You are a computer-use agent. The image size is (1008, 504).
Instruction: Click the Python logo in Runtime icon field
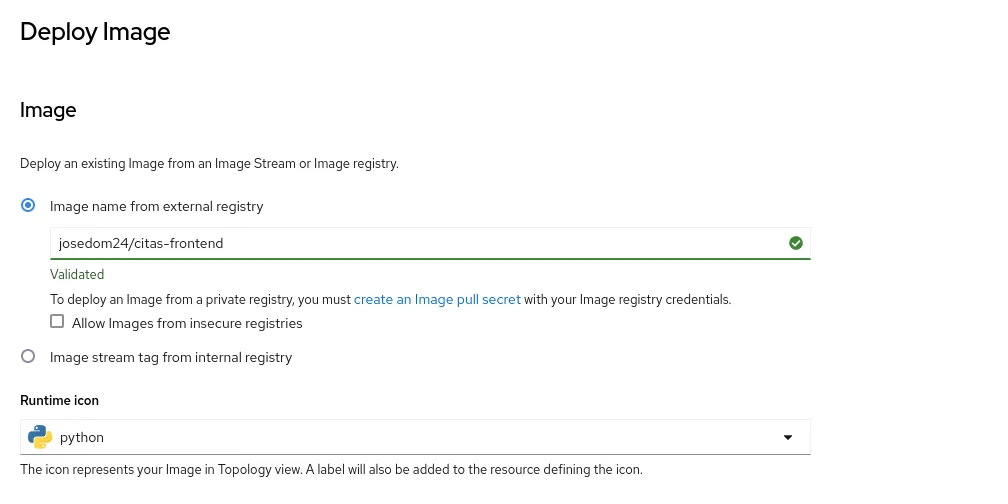(x=40, y=437)
